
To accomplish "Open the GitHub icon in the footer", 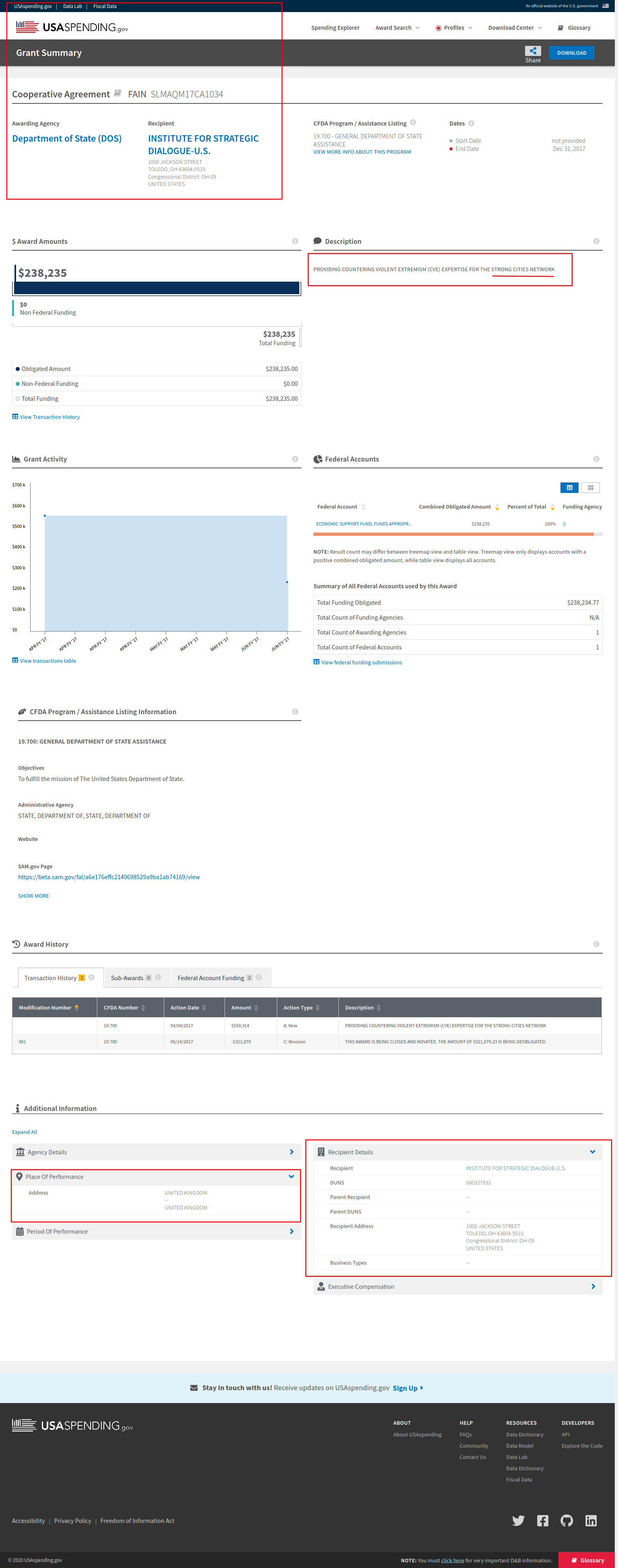I will pyautogui.click(x=567, y=1521).
